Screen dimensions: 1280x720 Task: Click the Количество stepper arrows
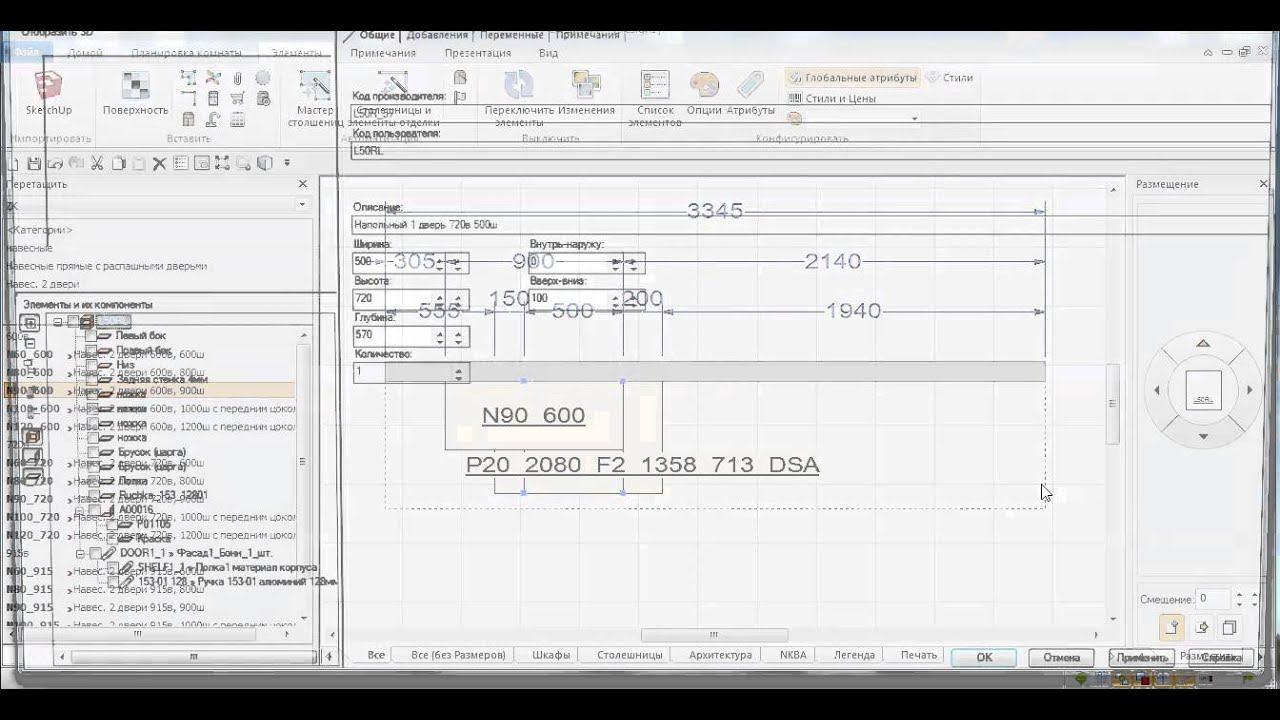tap(459, 373)
